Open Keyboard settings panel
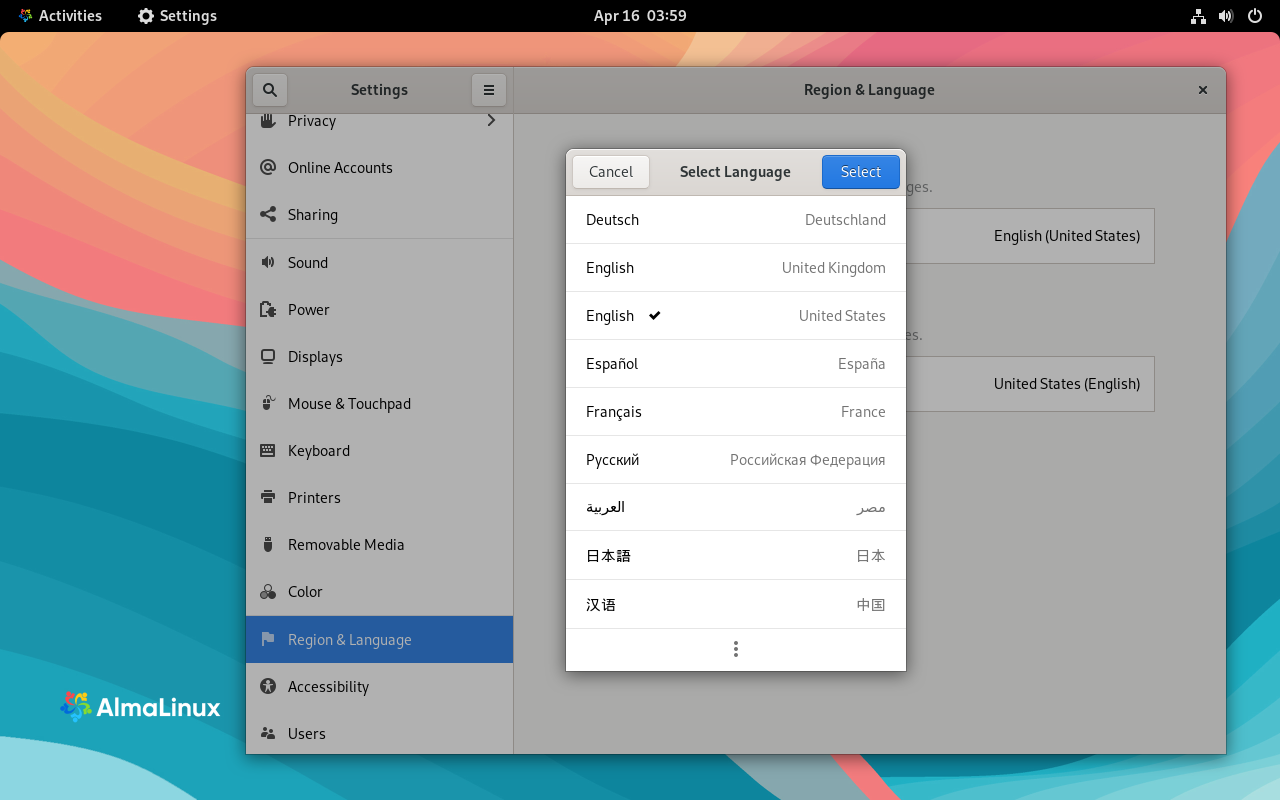 click(319, 451)
